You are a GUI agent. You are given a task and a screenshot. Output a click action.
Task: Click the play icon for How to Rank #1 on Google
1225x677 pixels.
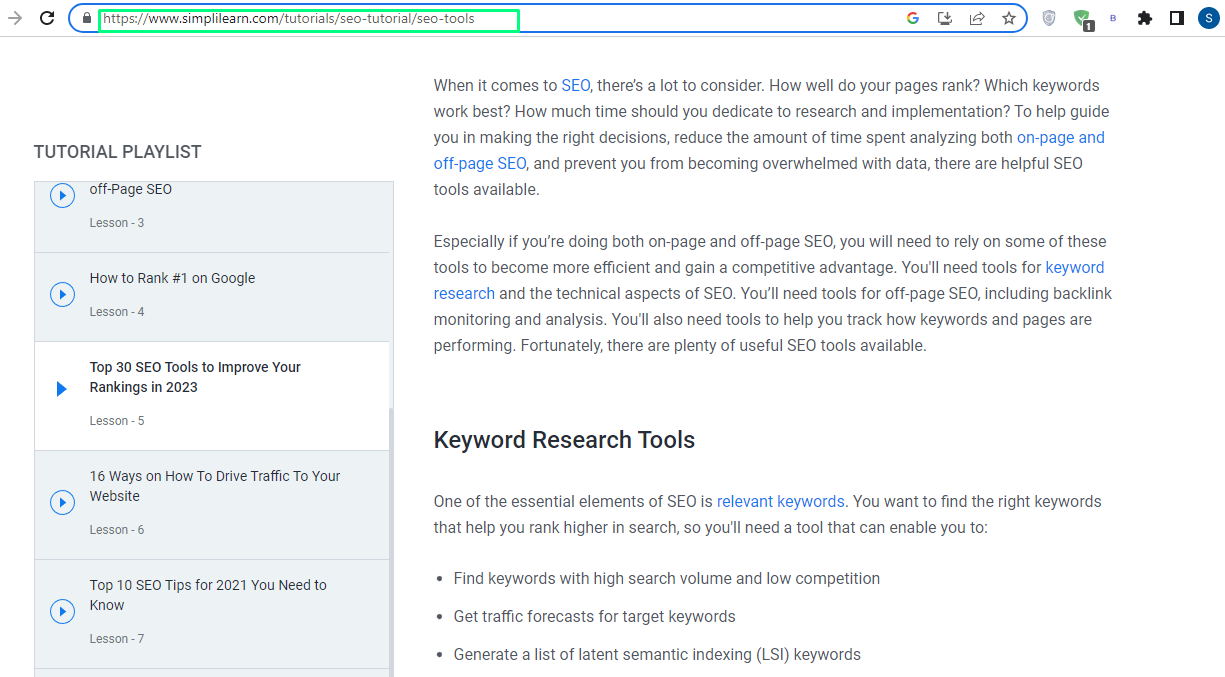[x=62, y=294]
